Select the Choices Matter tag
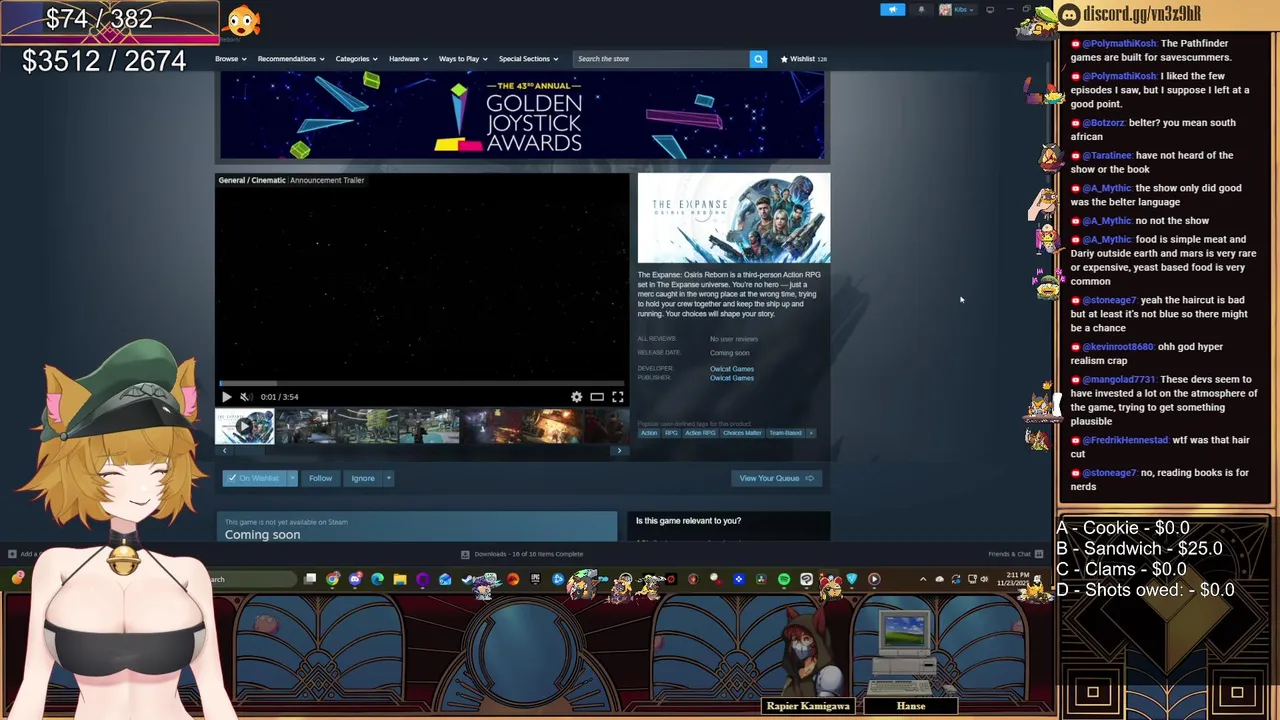 (742, 433)
